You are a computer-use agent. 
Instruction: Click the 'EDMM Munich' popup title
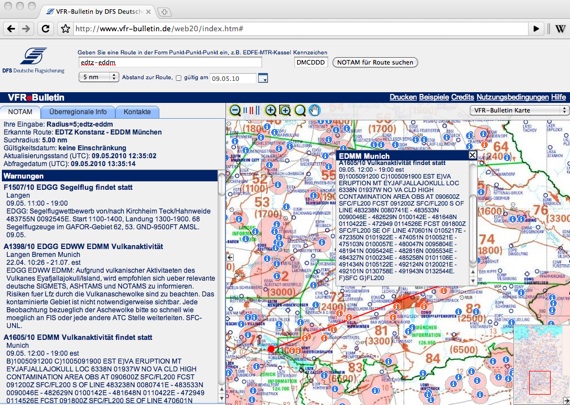tap(364, 156)
